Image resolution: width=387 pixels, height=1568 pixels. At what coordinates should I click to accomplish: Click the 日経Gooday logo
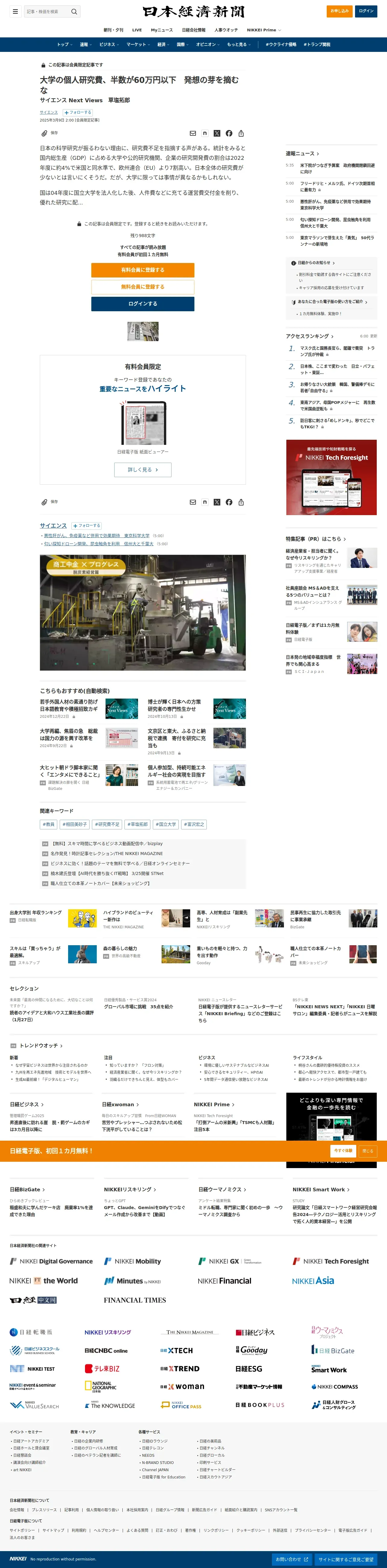pos(252,1349)
